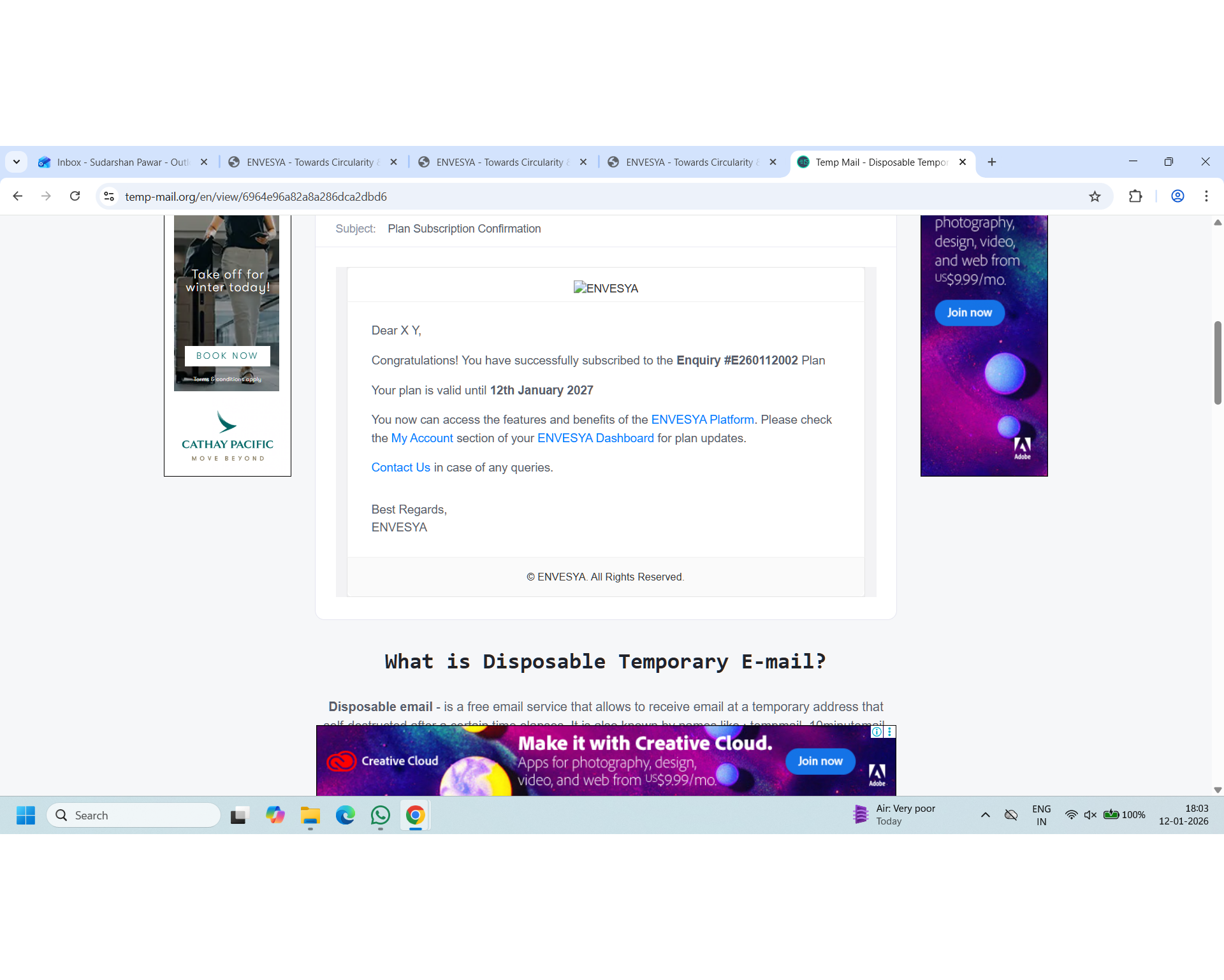Switch to Inbox - Sudarshan Pawar Outlook tab
Screen dimensions: 1224x980
[x=121, y=162]
